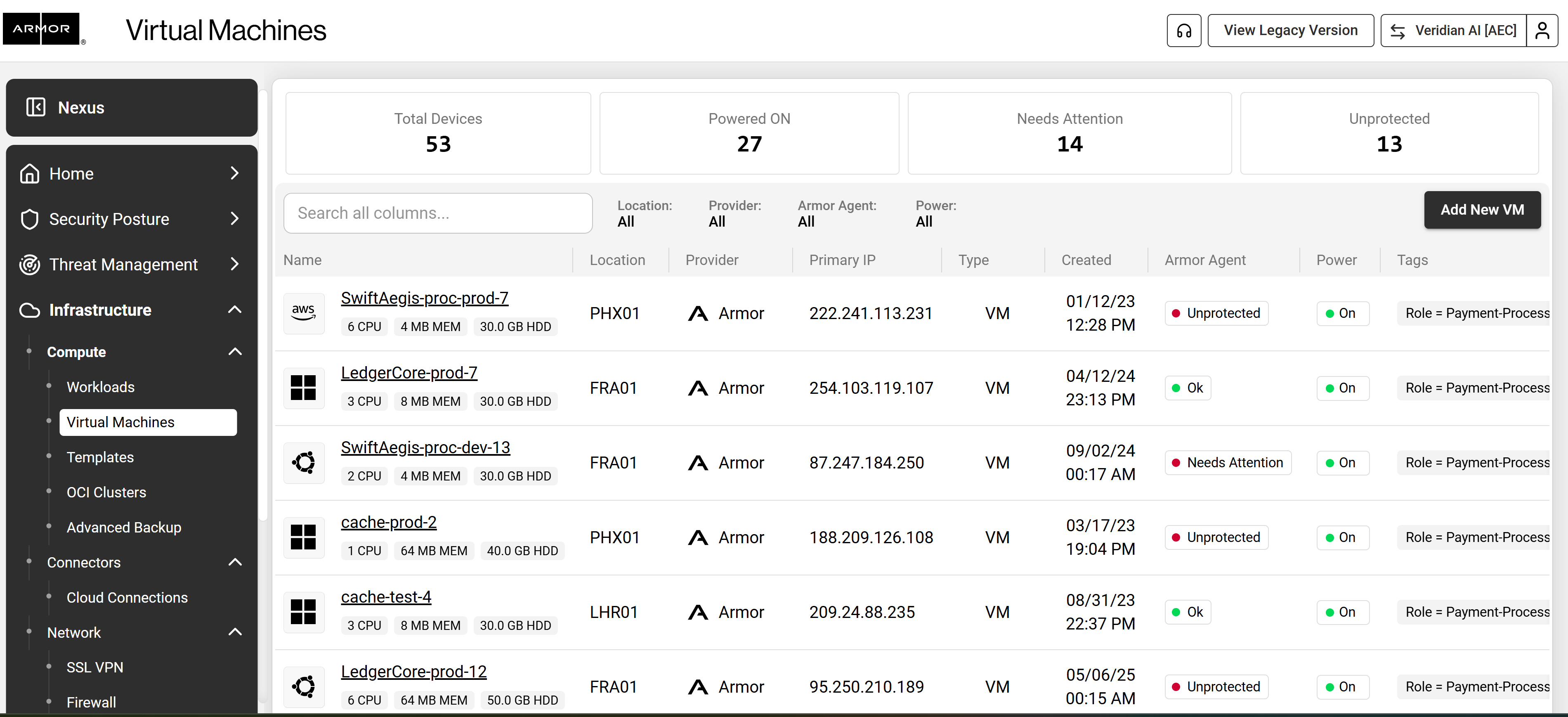Collapse the Infrastructure section
Image resolution: width=1568 pixels, height=717 pixels.
pos(234,310)
